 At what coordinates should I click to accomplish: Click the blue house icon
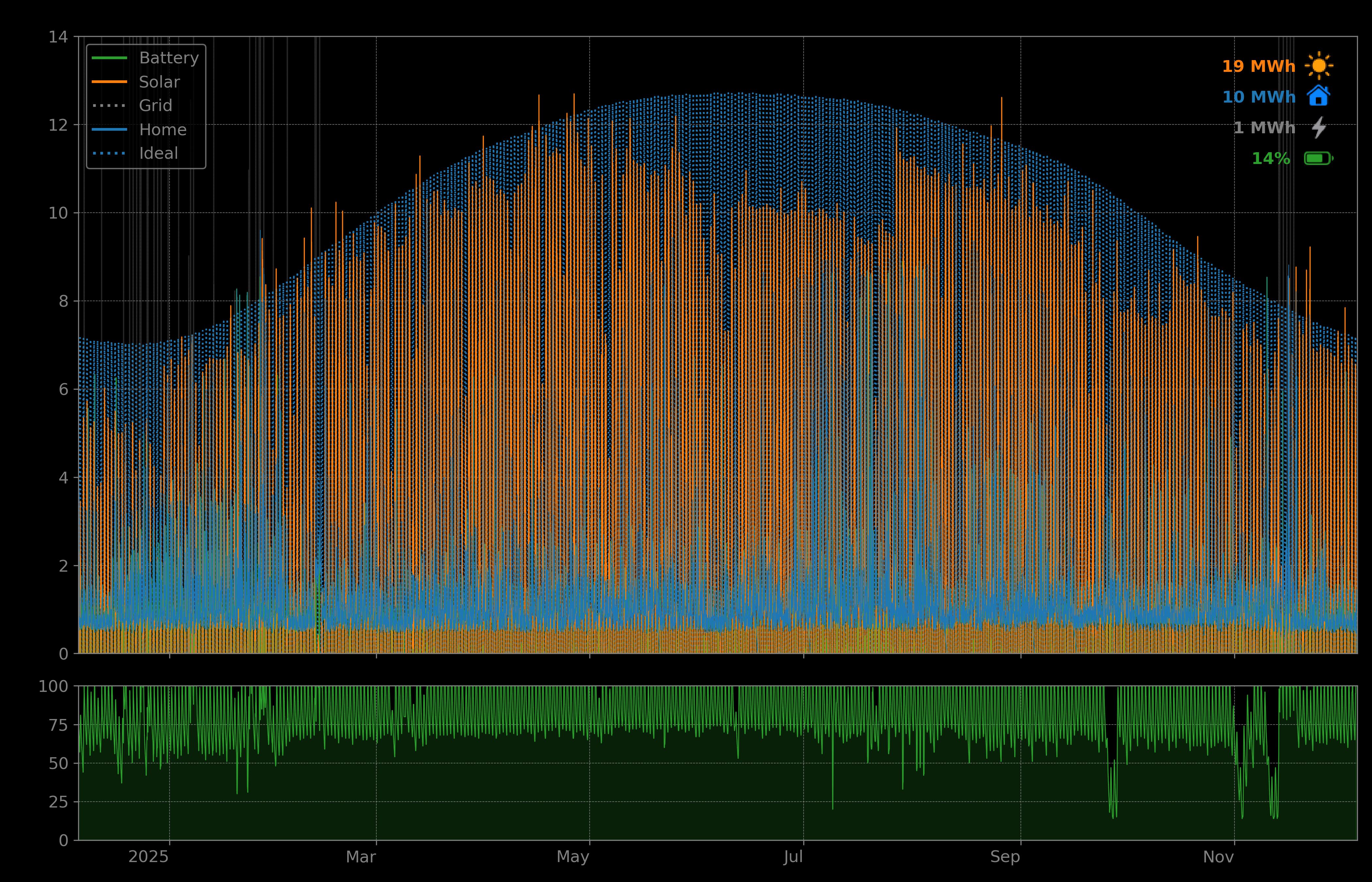pos(1318,96)
